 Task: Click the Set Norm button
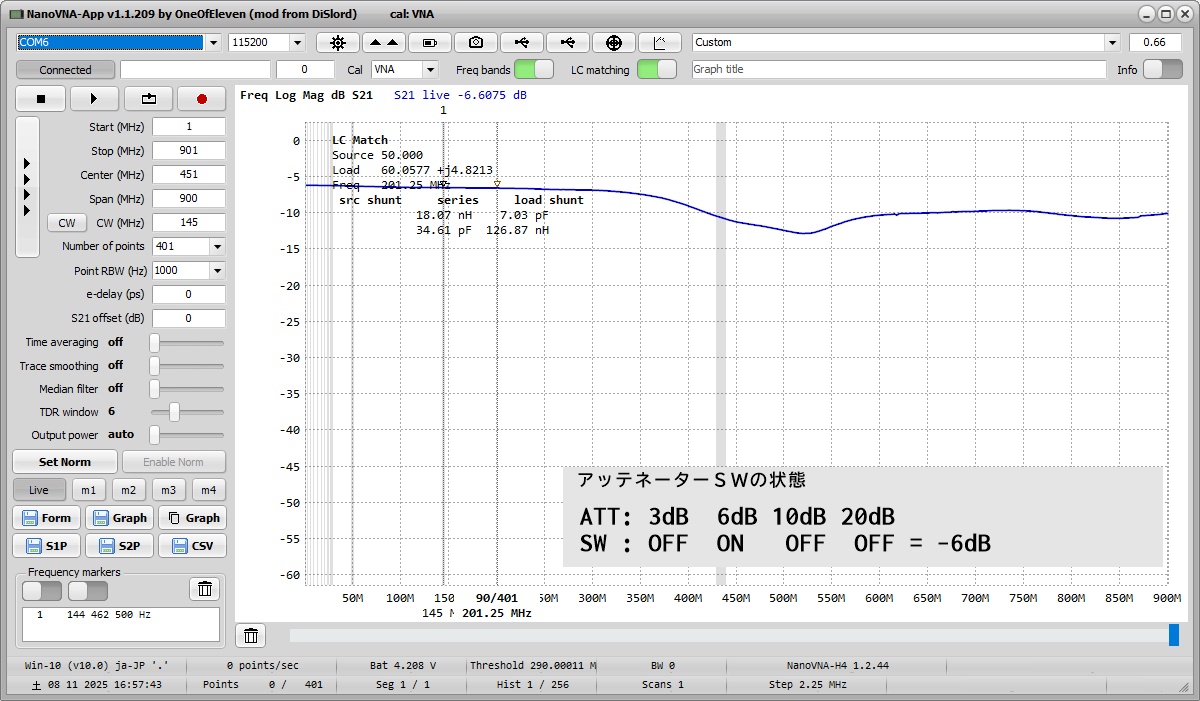coord(65,462)
